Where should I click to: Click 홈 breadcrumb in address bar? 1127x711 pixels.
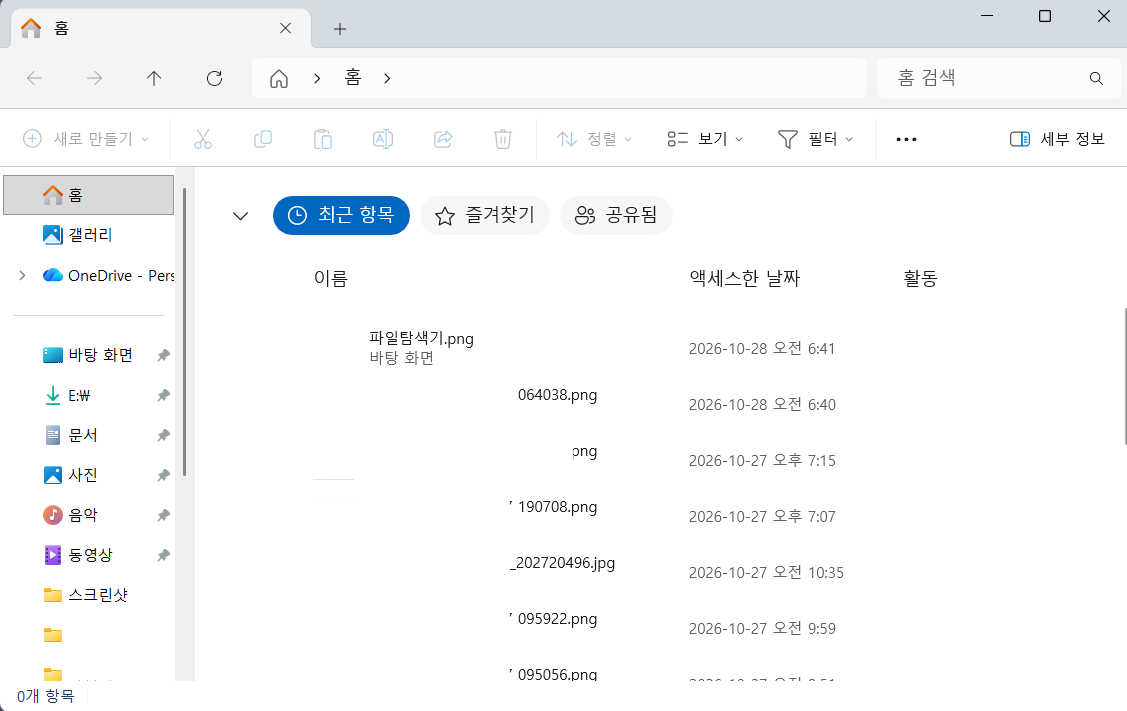coord(352,78)
